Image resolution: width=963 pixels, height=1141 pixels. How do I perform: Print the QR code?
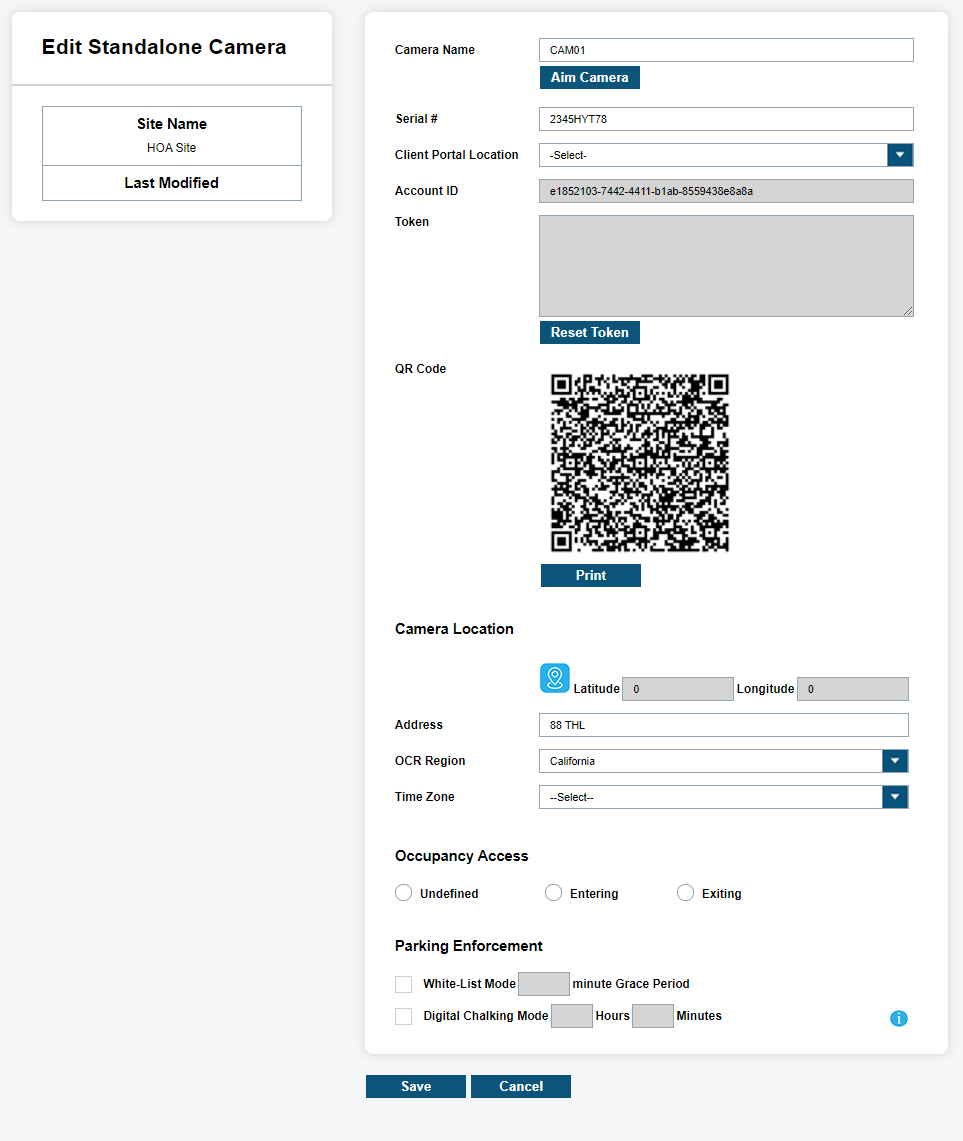click(x=590, y=575)
